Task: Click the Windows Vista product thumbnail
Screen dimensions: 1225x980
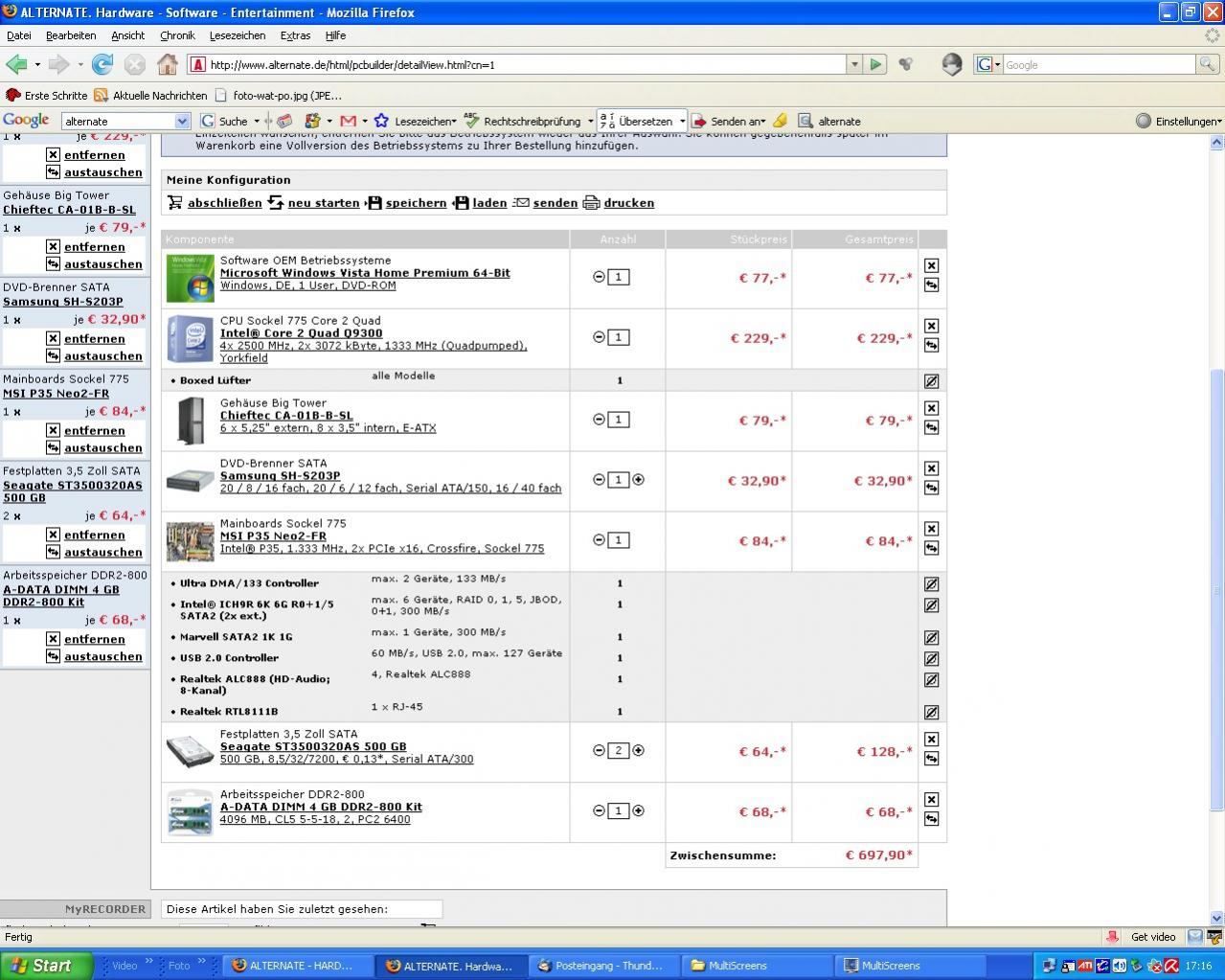Action: 191,278
